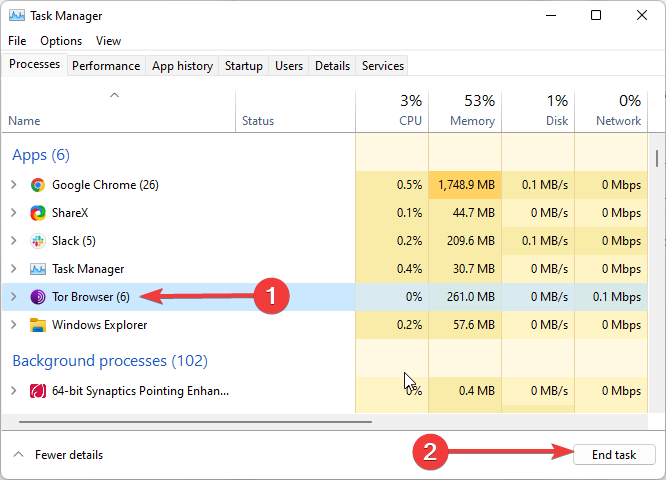Sort by the CPU column header
The image size is (666, 480).
coord(392,111)
